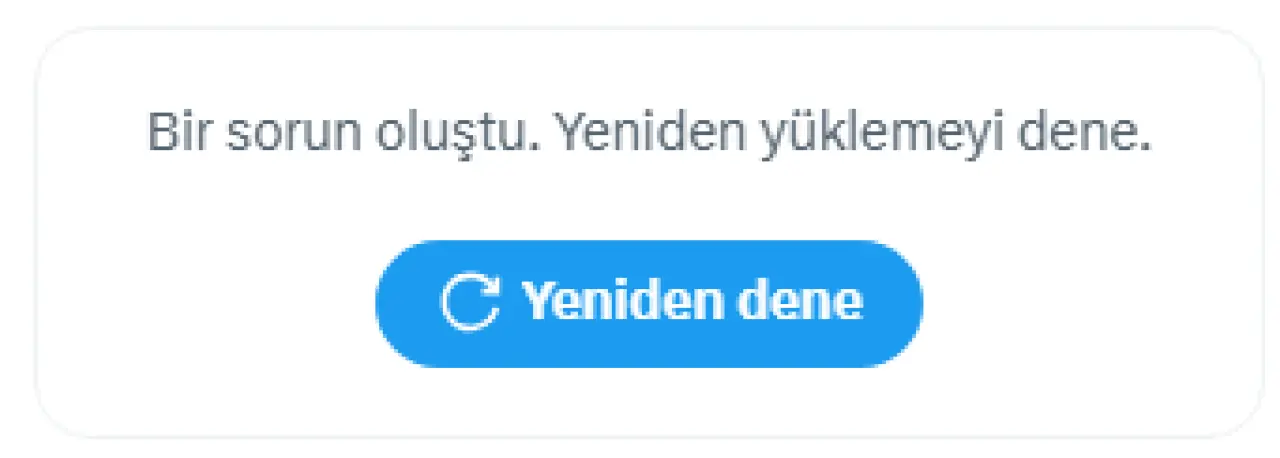Click the blue Yeniden dene button
This screenshot has width=1280, height=458.
[x=649, y=303]
